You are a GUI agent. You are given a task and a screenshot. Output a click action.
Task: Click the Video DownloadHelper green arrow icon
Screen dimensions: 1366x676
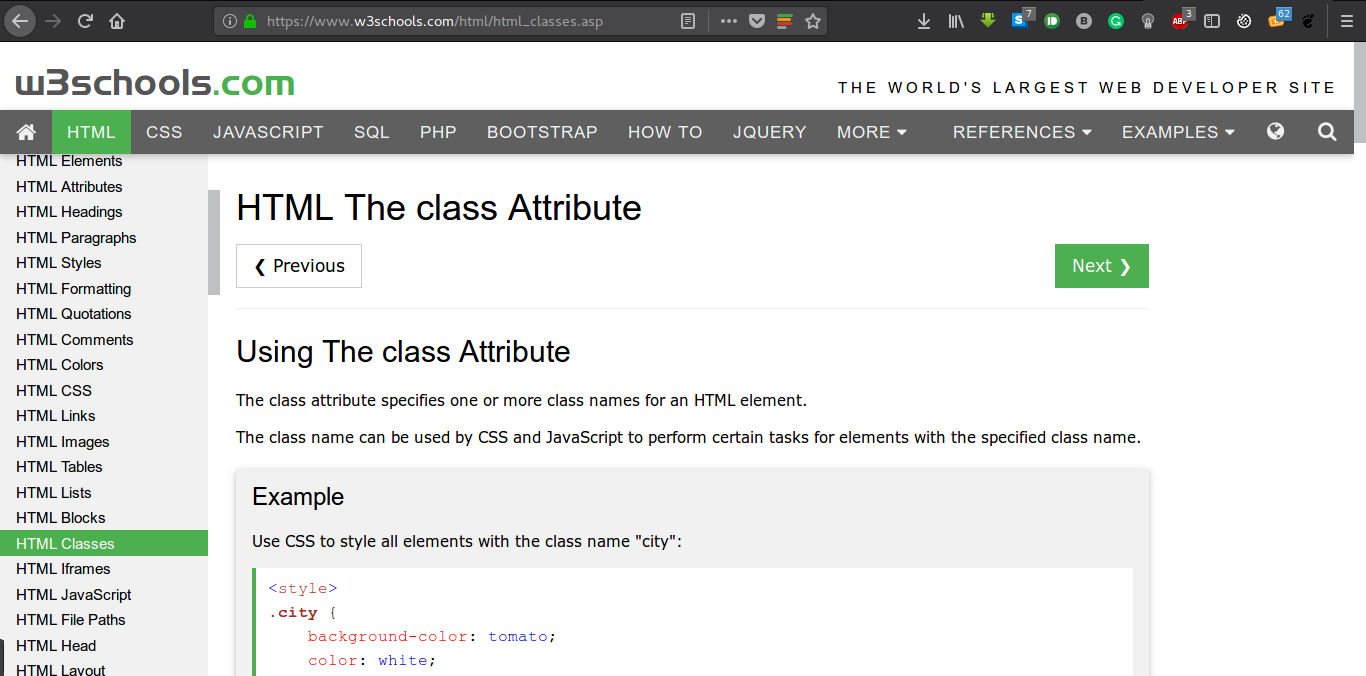click(x=987, y=20)
